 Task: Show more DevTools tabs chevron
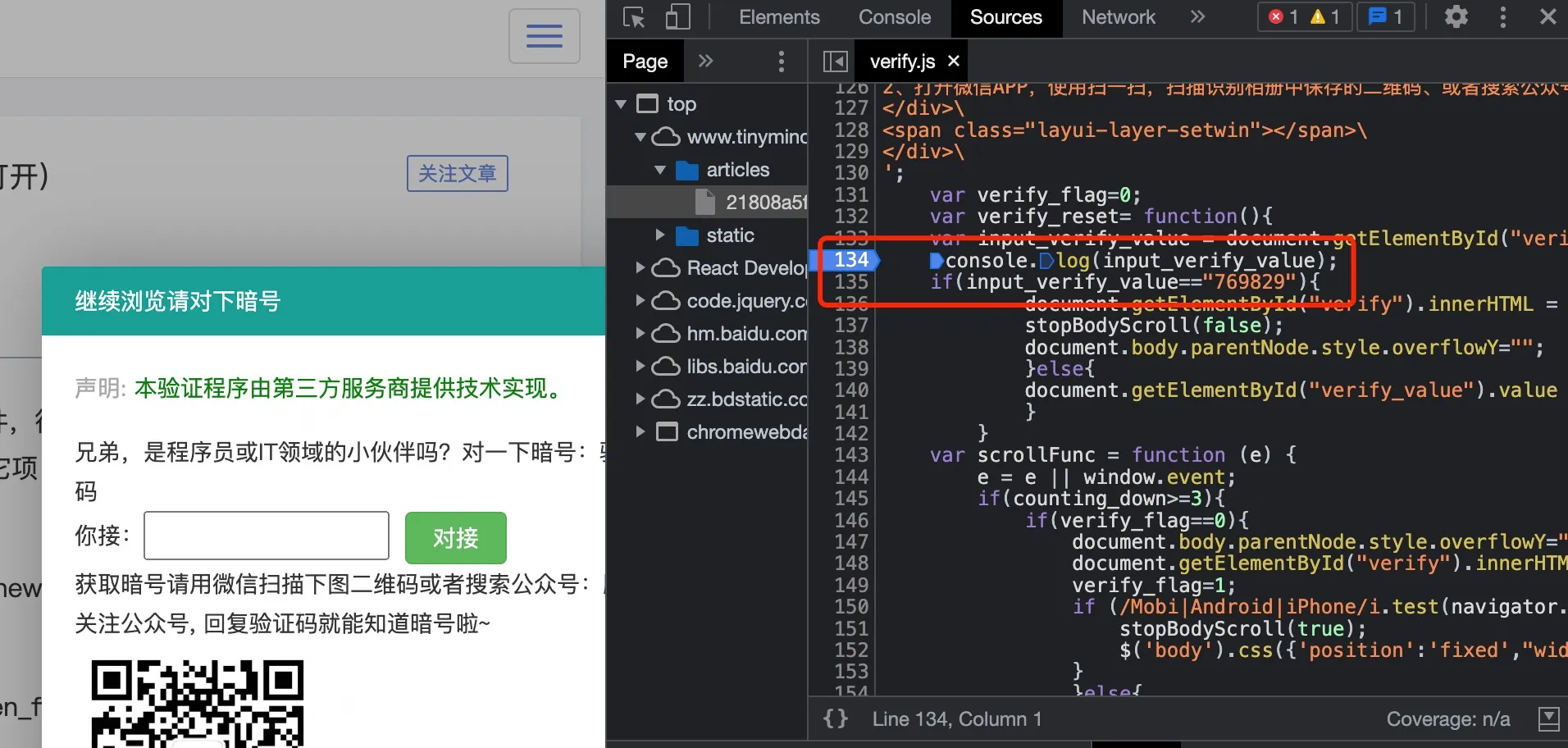pyautogui.click(x=1197, y=17)
